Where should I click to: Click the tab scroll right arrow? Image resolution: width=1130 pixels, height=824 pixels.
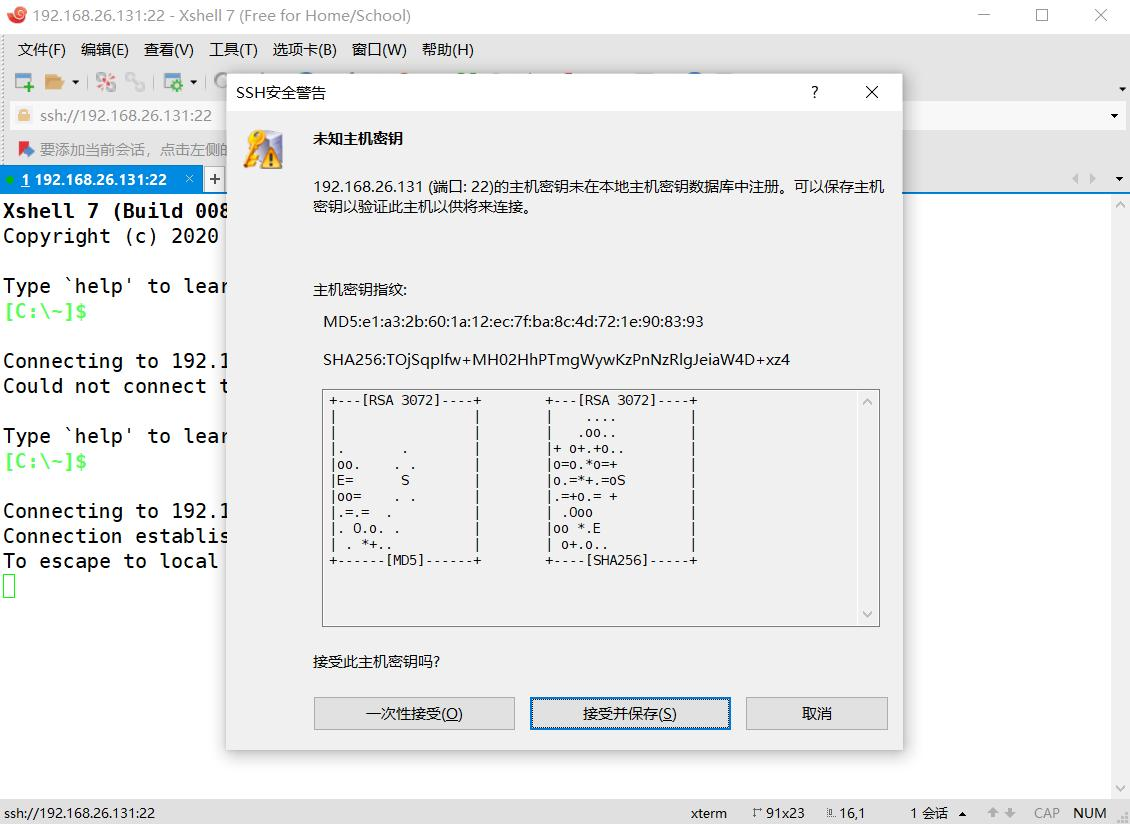pos(1093,179)
